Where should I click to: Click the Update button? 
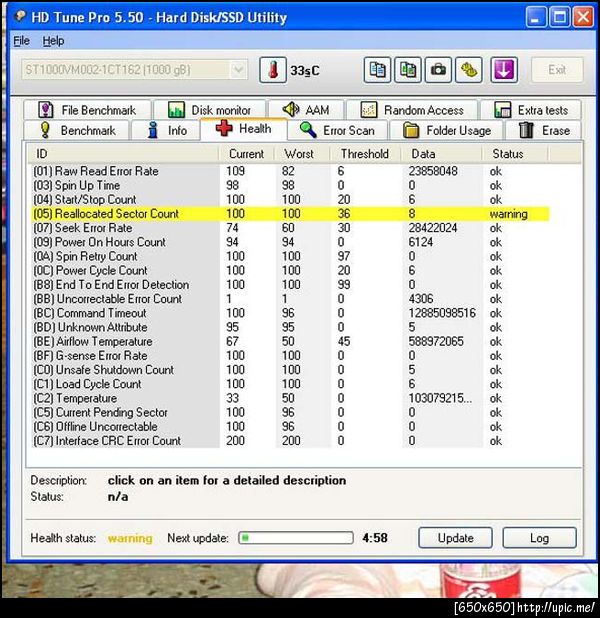pos(455,538)
